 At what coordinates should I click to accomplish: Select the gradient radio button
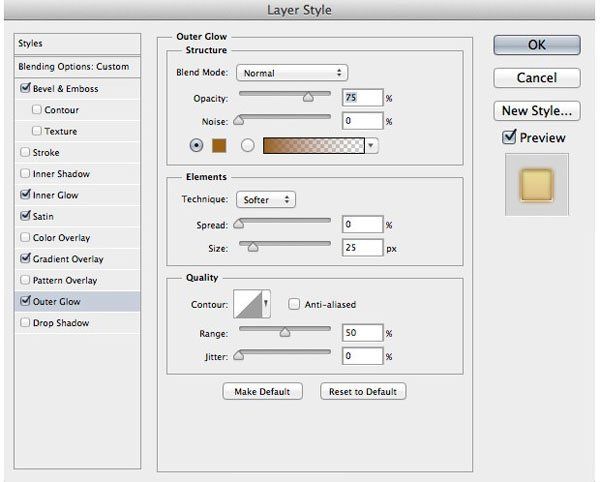click(x=248, y=145)
